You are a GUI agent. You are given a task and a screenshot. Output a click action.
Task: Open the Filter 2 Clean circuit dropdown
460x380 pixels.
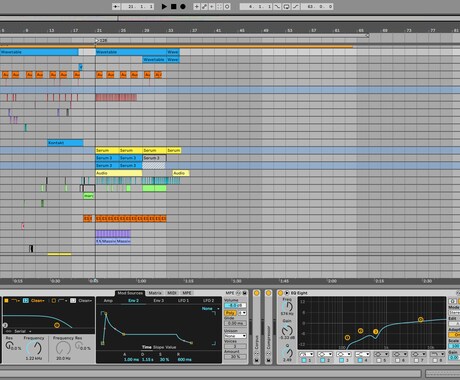point(85,301)
